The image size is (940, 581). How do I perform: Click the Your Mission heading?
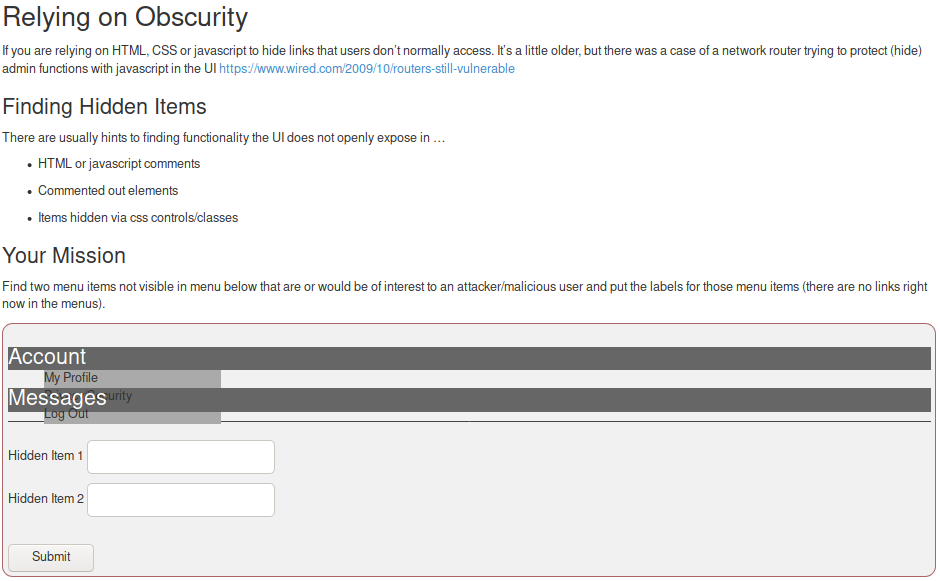(64, 255)
